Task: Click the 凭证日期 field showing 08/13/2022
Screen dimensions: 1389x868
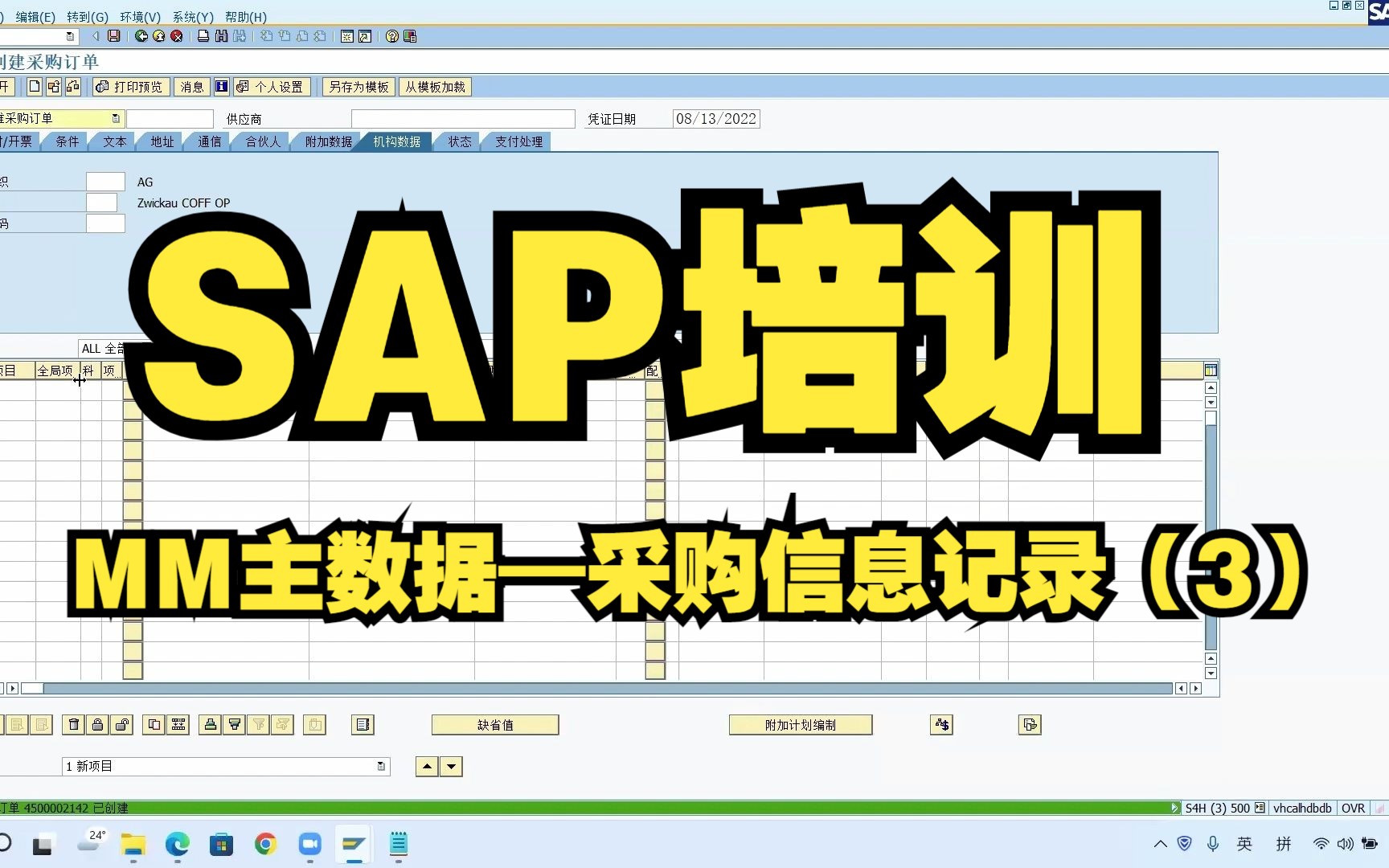Action: pyautogui.click(x=716, y=119)
